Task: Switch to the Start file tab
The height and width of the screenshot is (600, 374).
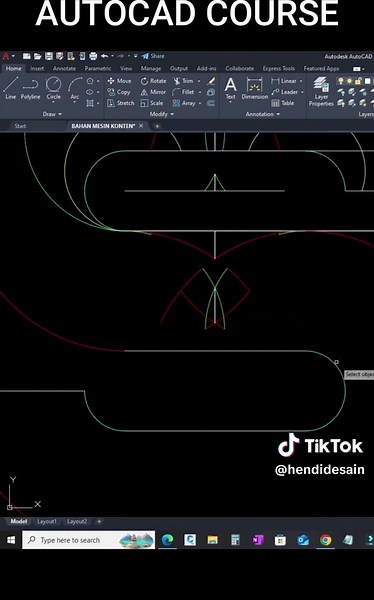Action: (20, 126)
